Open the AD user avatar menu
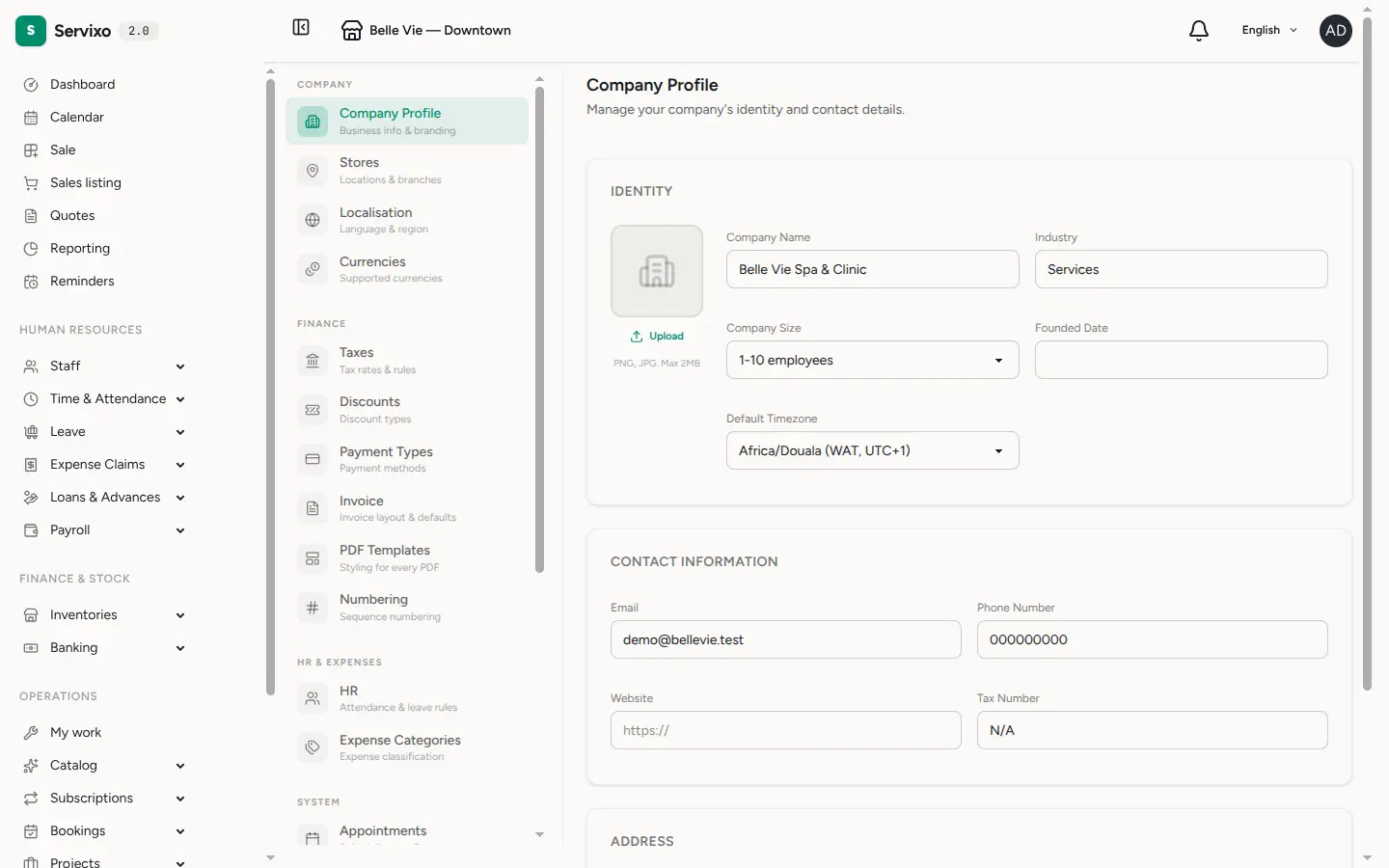The image size is (1389, 868). point(1336,31)
